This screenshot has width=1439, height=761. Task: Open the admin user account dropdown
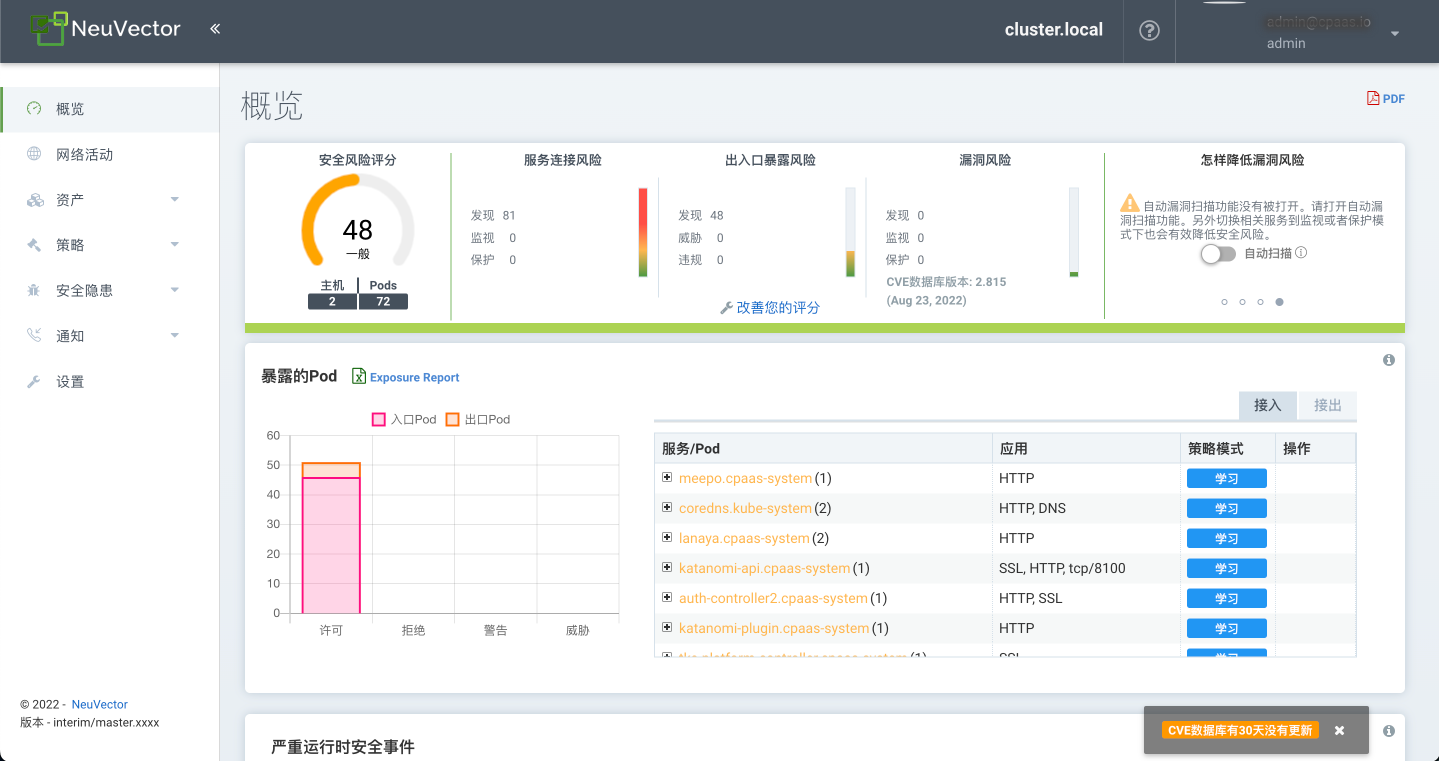(1394, 33)
